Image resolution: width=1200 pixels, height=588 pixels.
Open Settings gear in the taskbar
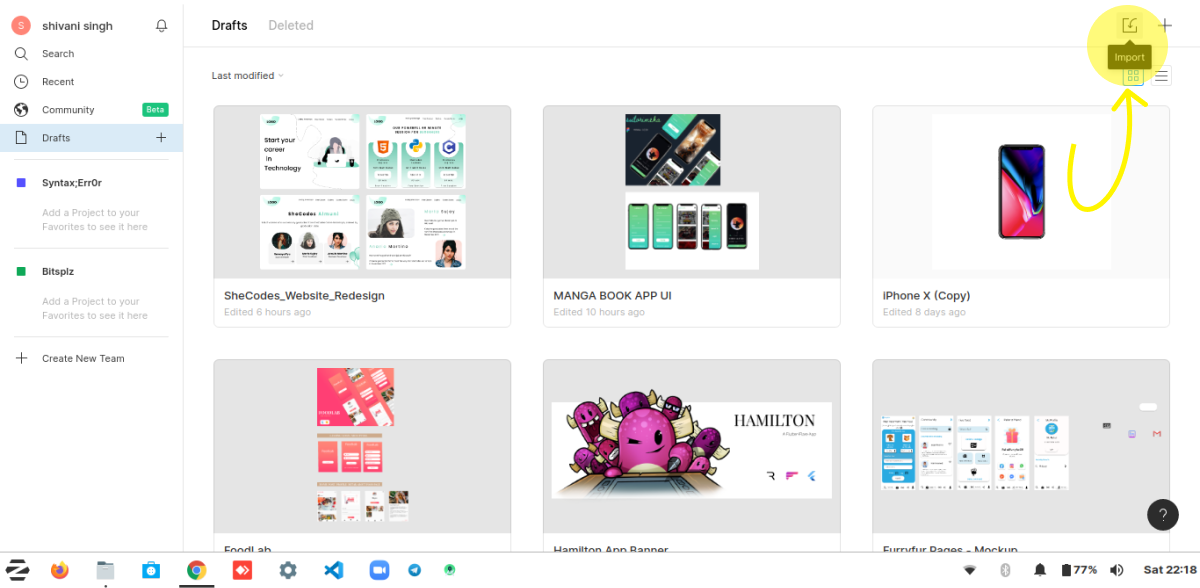pyautogui.click(x=288, y=570)
